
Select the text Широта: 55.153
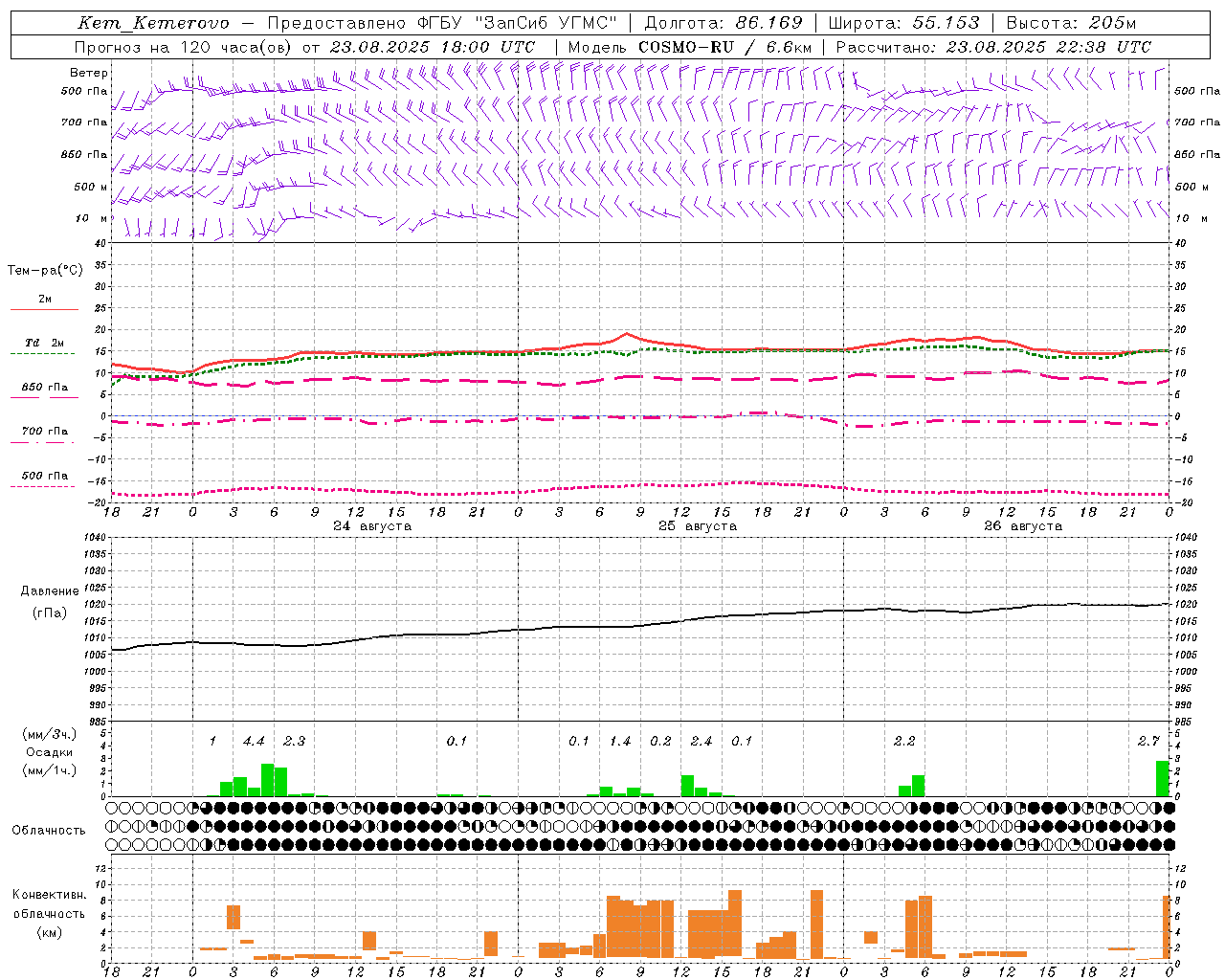[x=903, y=23]
